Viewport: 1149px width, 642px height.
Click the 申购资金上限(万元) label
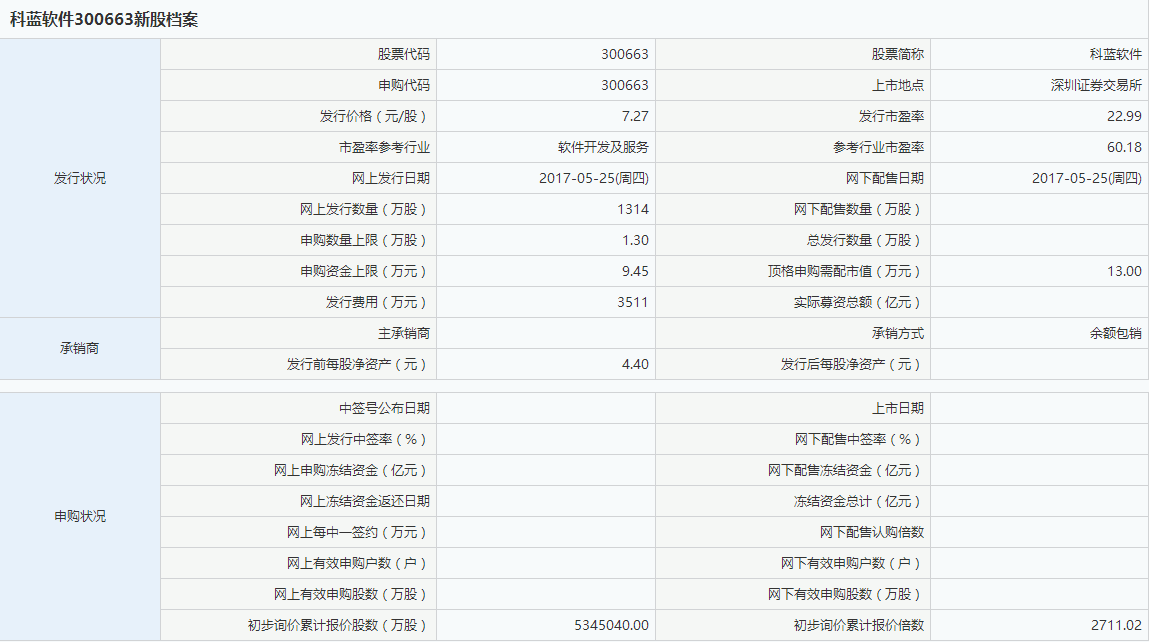pyautogui.click(x=365, y=271)
